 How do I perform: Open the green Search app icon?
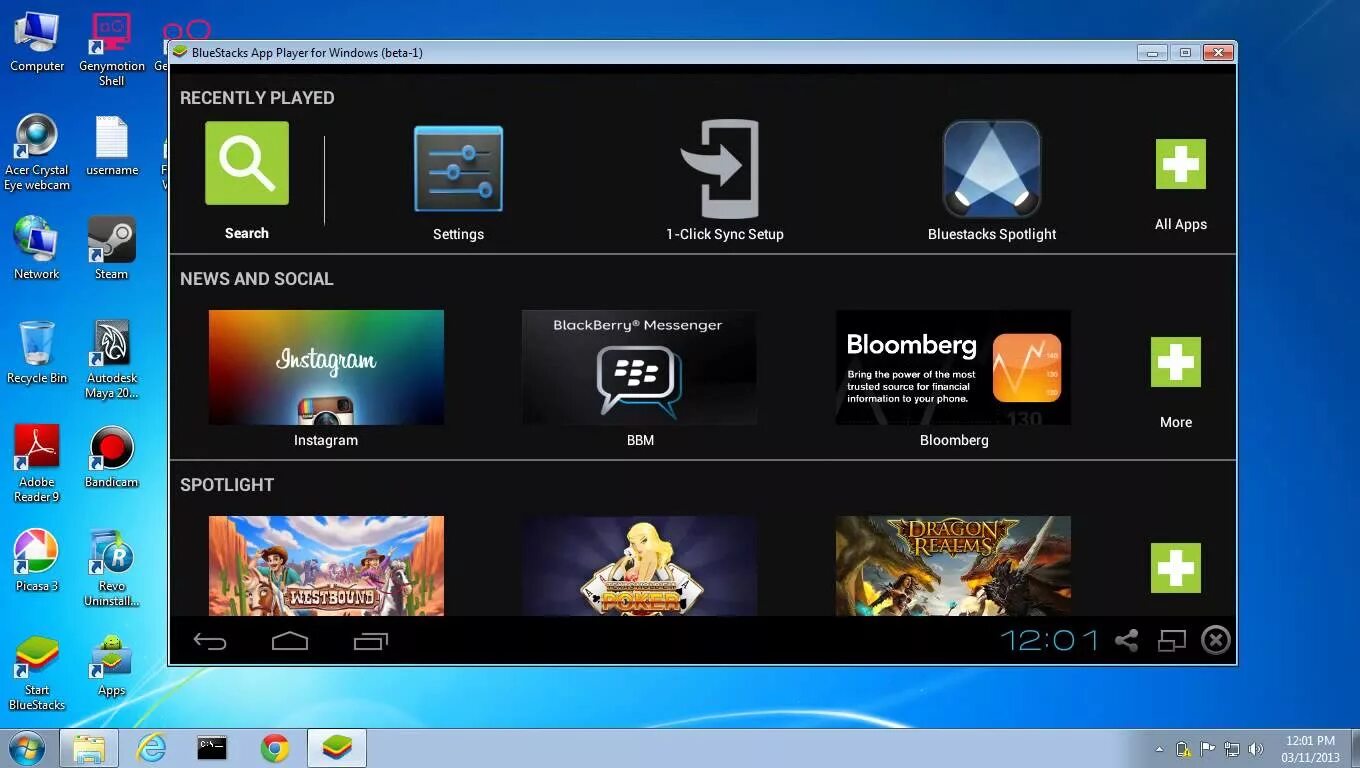(247, 163)
